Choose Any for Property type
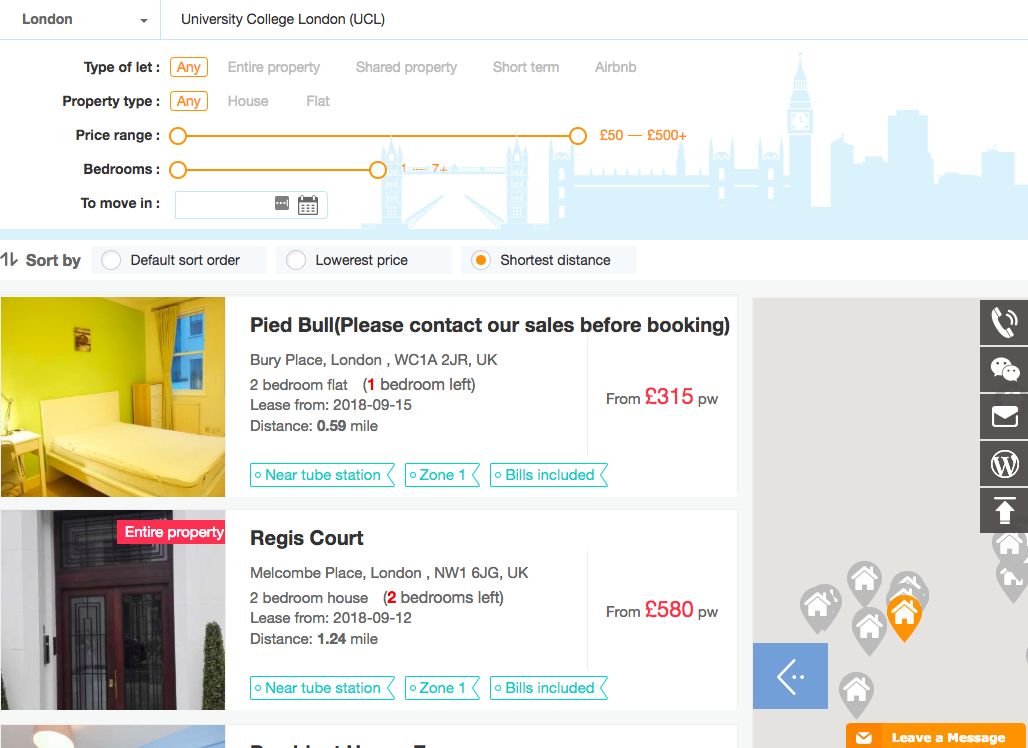The image size is (1028, 748). click(189, 101)
